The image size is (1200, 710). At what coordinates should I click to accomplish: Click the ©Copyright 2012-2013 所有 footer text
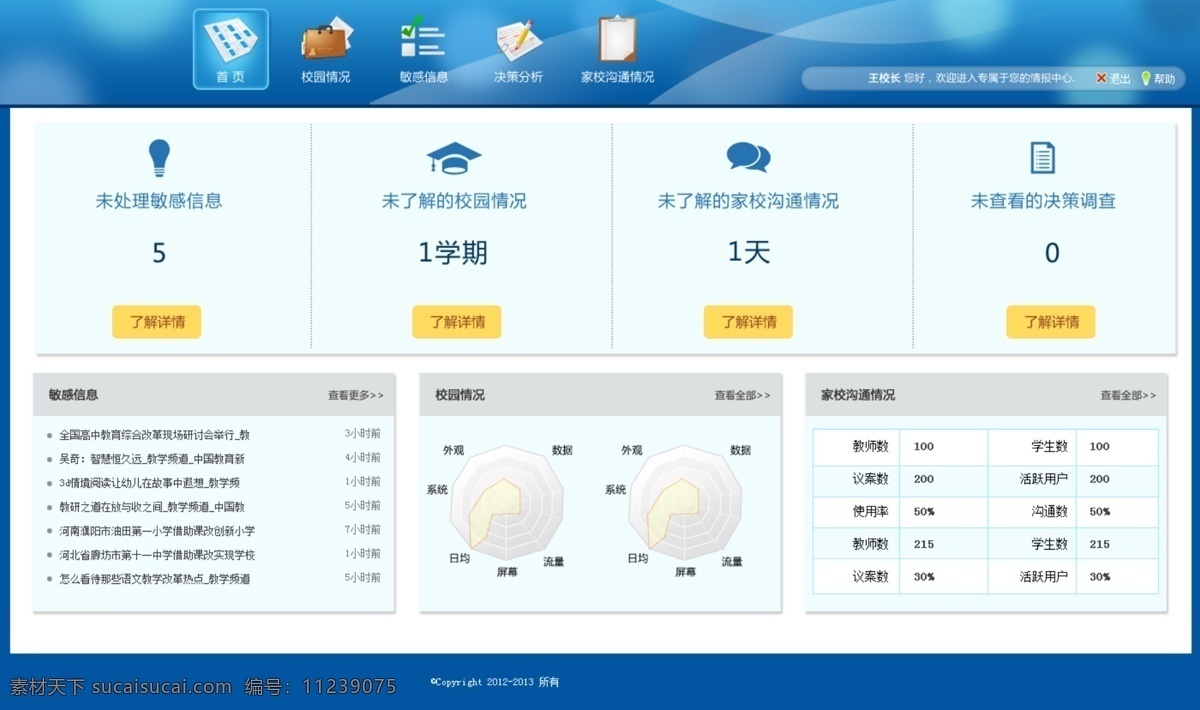pyautogui.click(x=495, y=682)
